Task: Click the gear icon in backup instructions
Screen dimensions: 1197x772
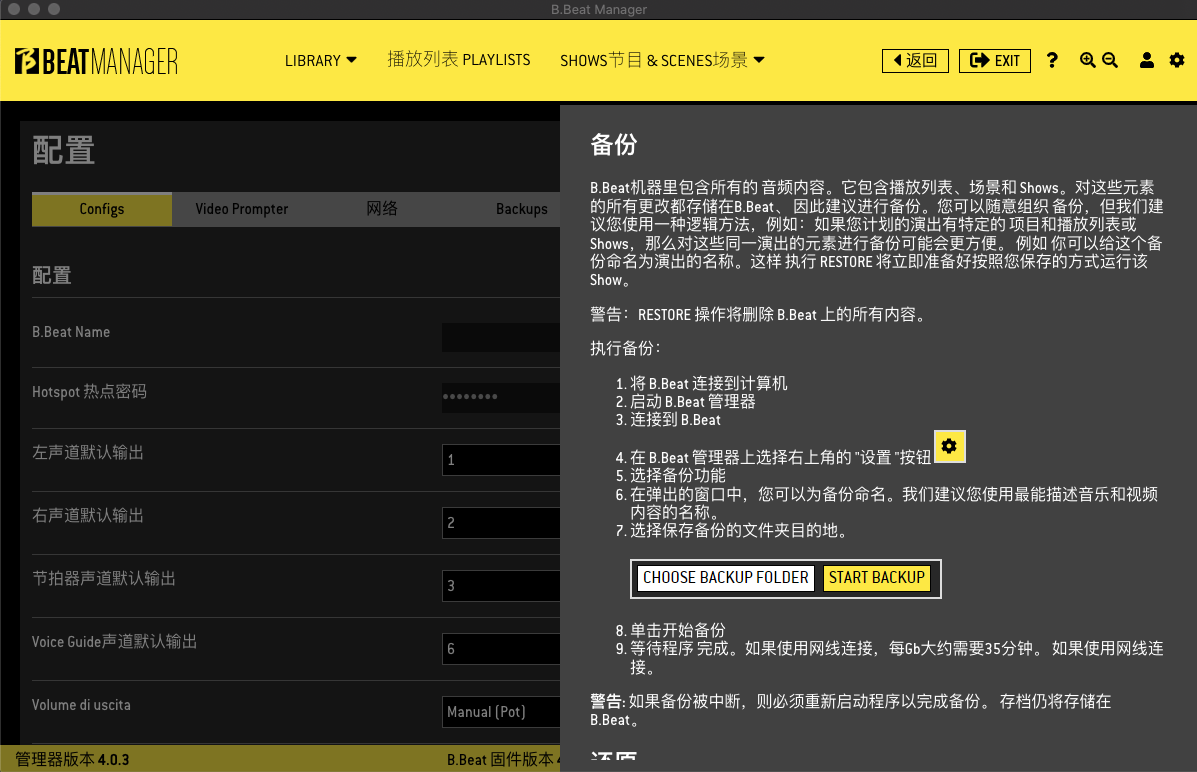Action: (x=949, y=447)
